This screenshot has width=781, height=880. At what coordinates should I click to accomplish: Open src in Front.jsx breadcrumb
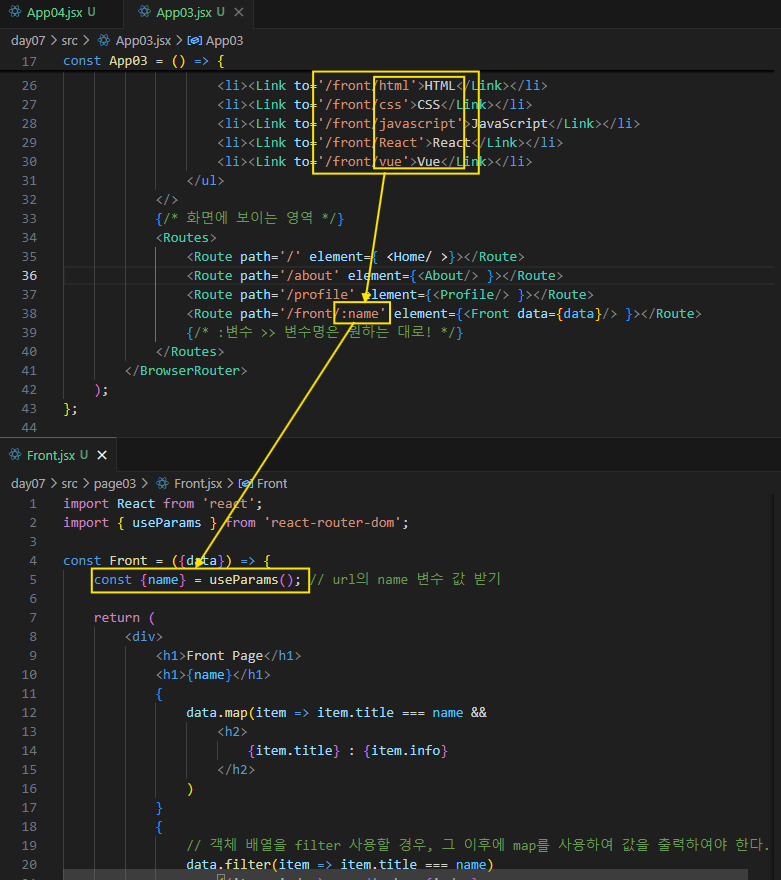(x=70, y=483)
